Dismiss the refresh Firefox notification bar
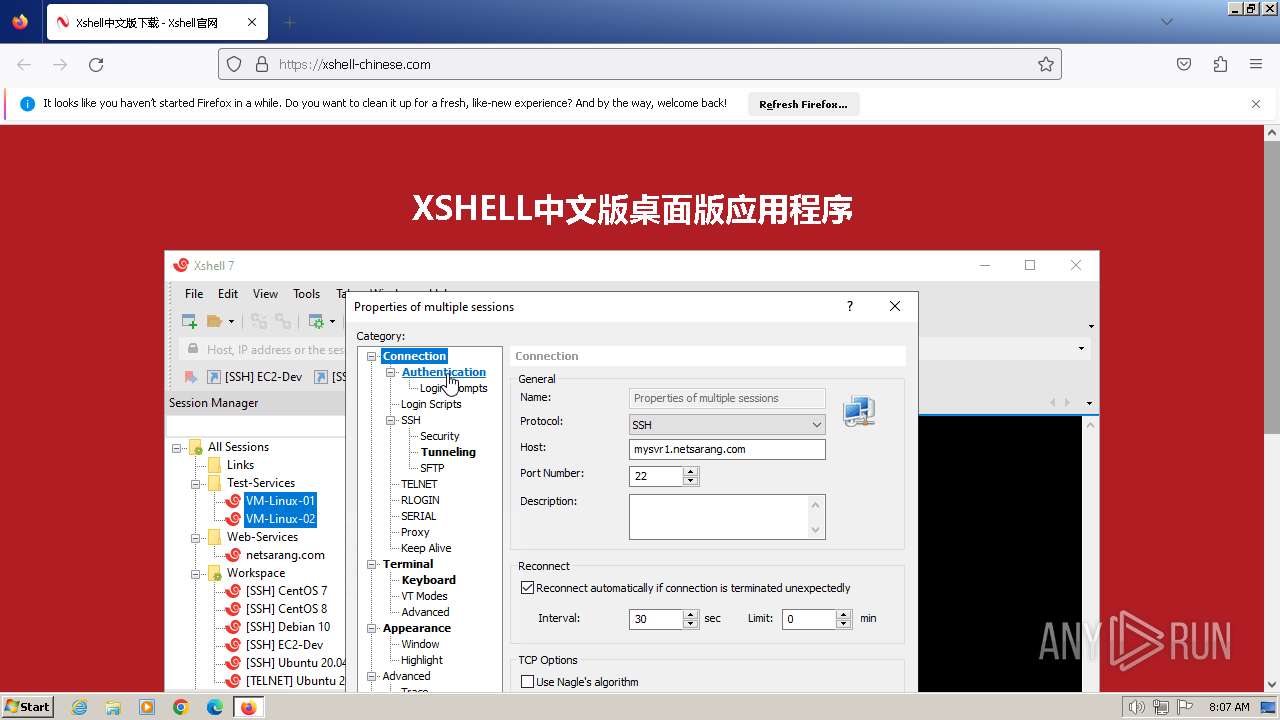The height and width of the screenshot is (720, 1280). click(x=1256, y=104)
